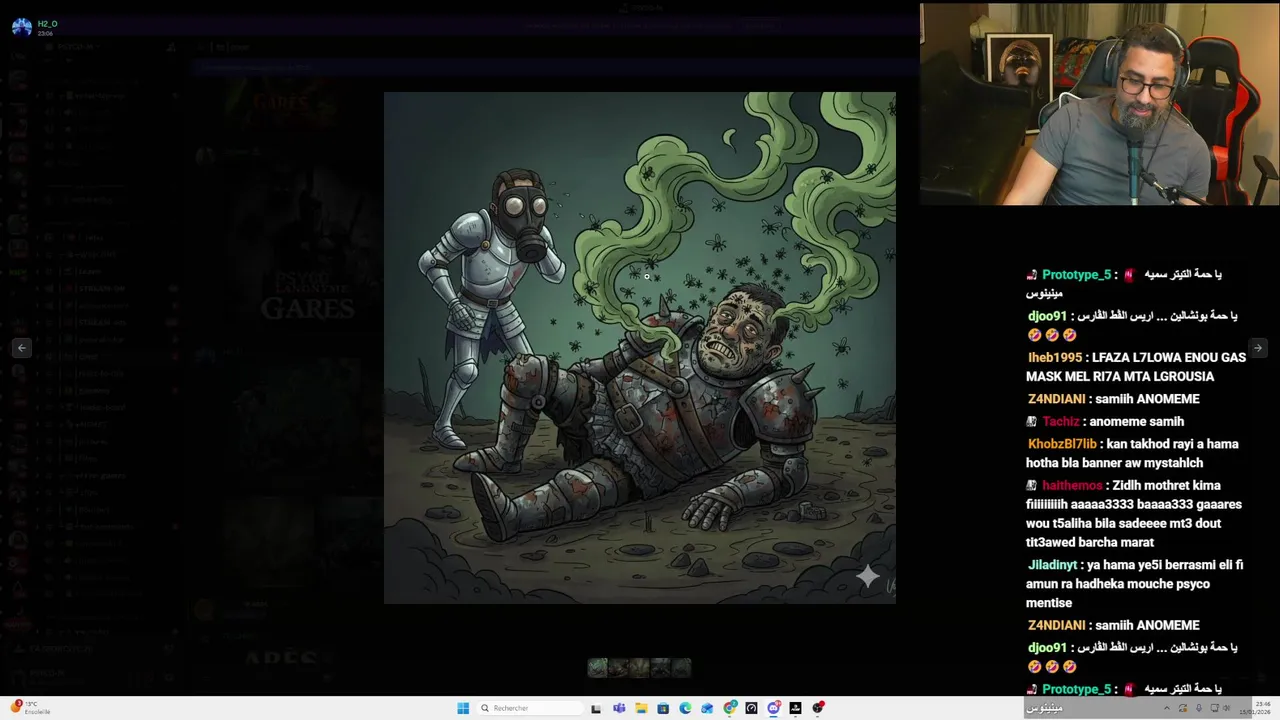Open the microphone tray icon
This screenshot has width=1280, height=720.
(x=1199, y=708)
